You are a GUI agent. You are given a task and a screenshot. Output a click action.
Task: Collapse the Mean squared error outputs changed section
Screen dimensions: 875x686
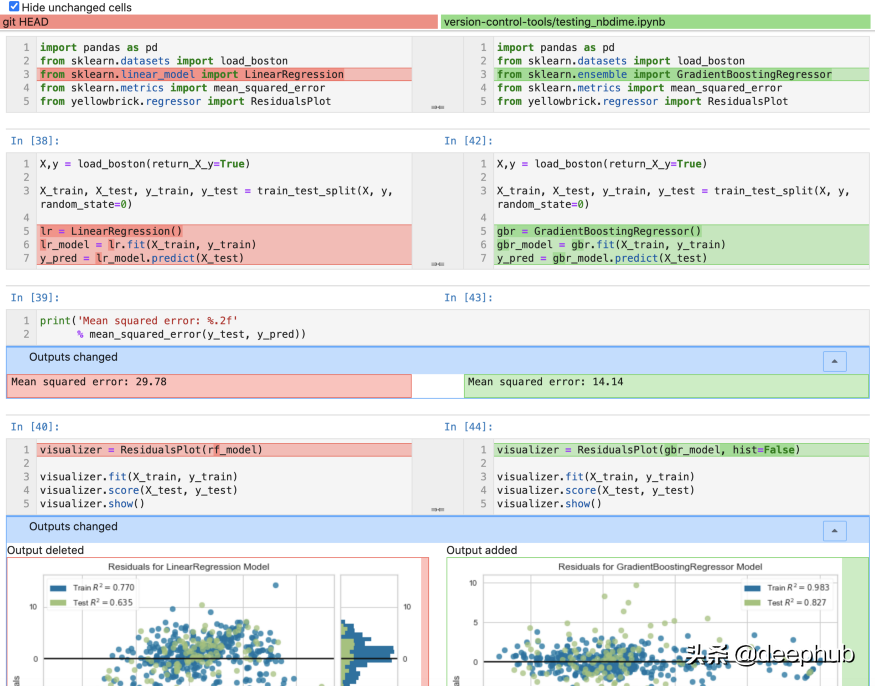[x=834, y=361]
